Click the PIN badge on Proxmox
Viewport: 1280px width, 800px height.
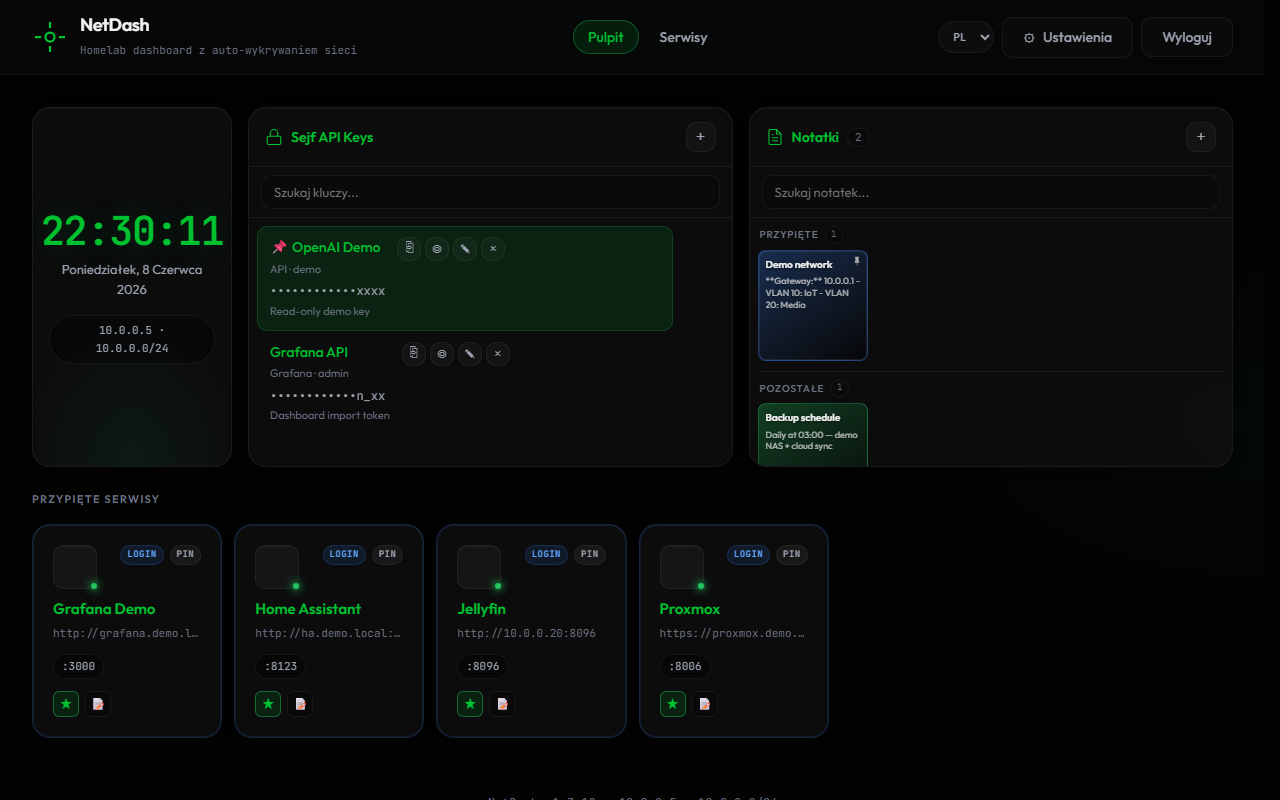coord(792,554)
